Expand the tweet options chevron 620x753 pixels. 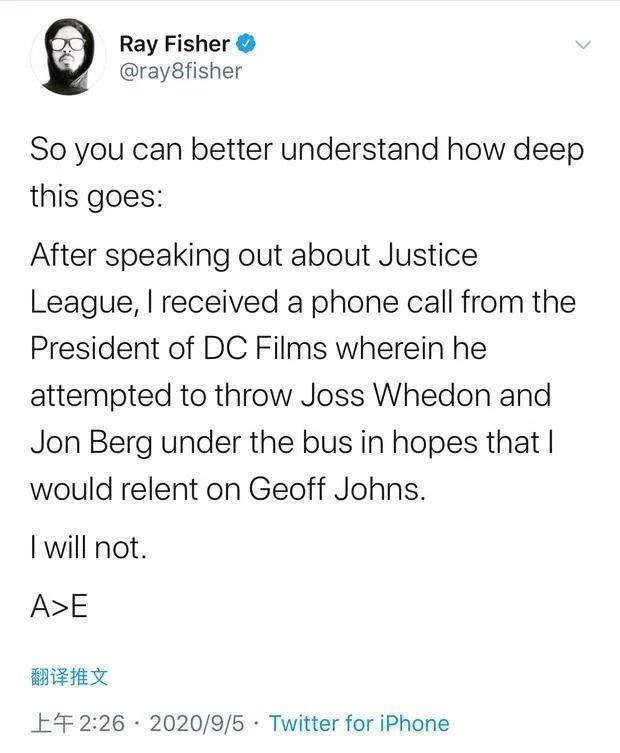pos(583,45)
